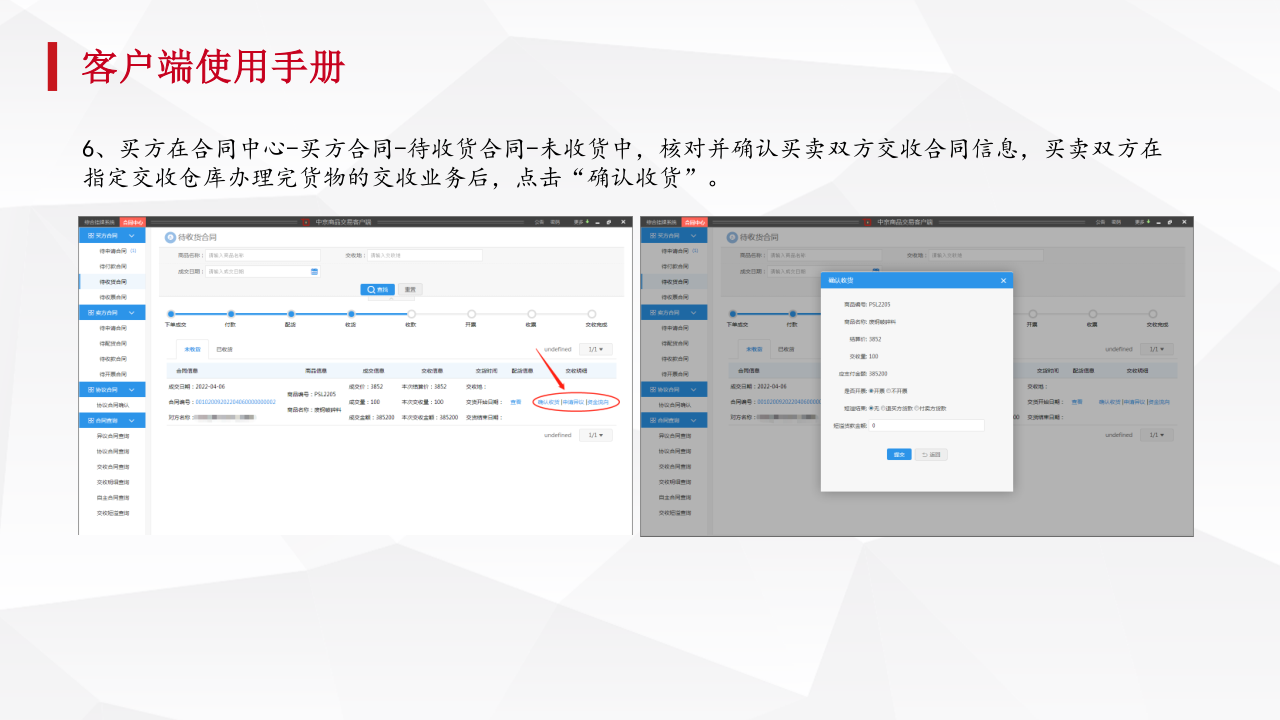Screen dimensions: 1280x720
Task: Open contract number link 0010200920220406… in left screenshot
Action: pos(235,402)
